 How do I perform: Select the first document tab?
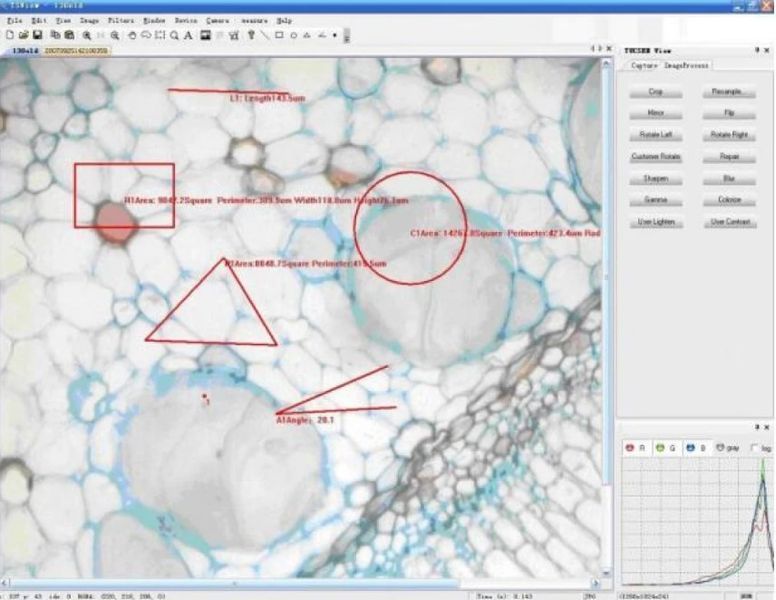click(22, 50)
